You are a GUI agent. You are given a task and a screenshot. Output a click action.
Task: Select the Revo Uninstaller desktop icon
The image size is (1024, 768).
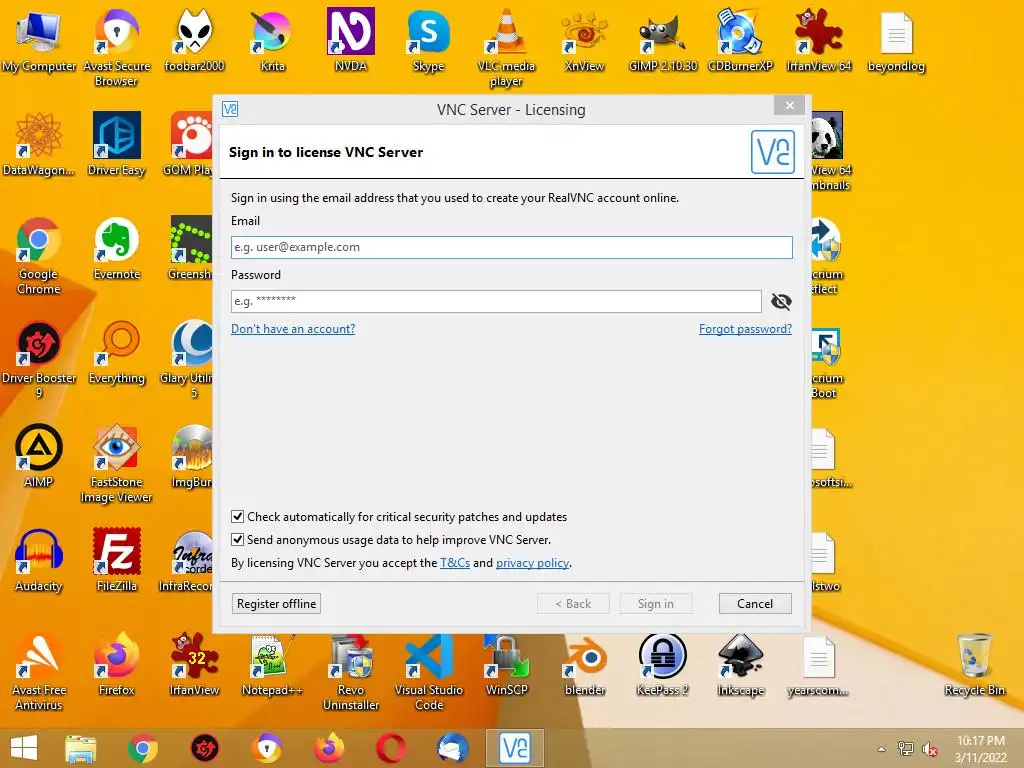coord(351,672)
